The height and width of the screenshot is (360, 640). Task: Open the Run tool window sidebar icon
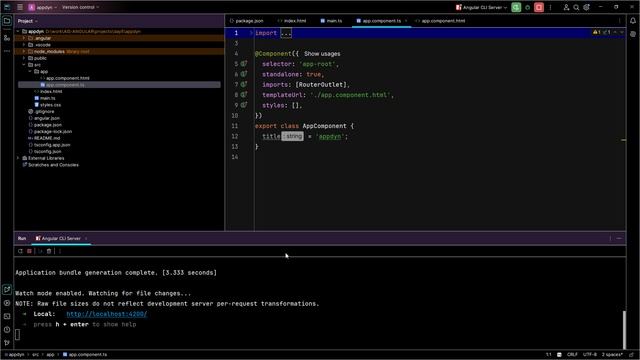(7, 289)
